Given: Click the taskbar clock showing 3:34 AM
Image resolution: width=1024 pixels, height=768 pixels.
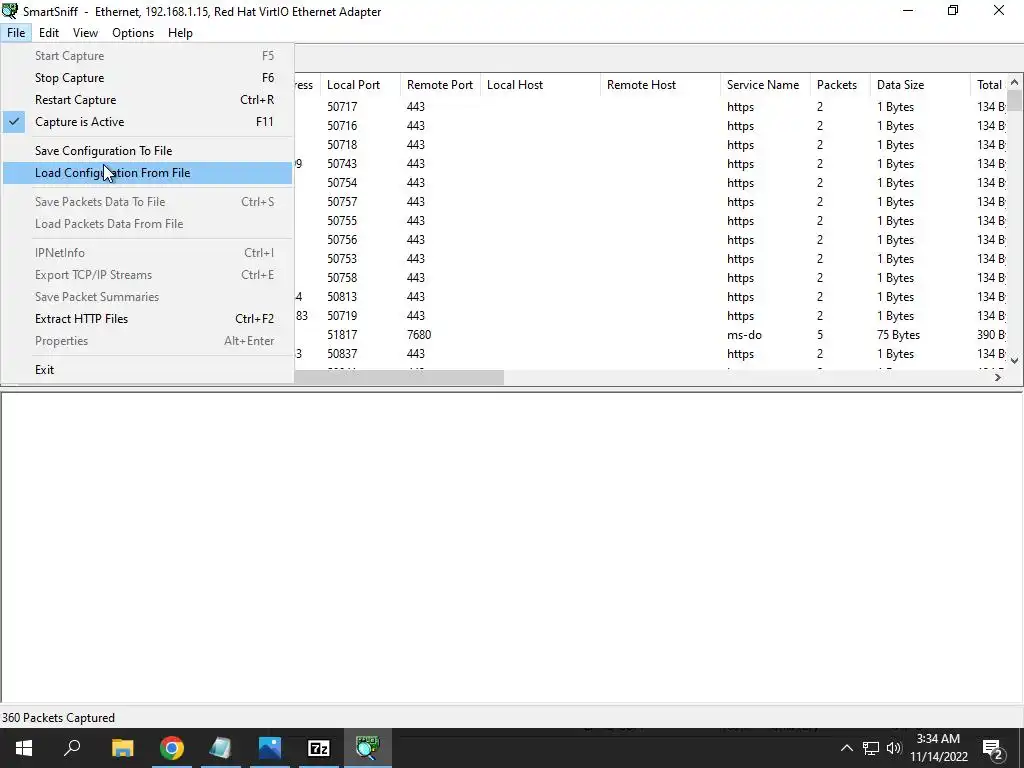Looking at the screenshot, I should click(x=938, y=748).
